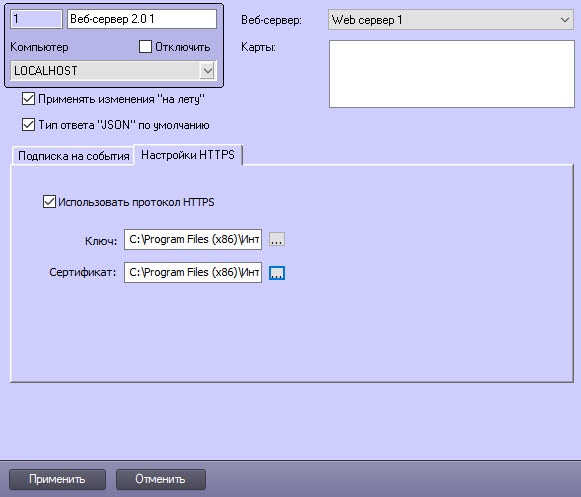Screen dimensions: 581x497
Task: Click browse button next to Ключ field
Action: tap(277, 239)
